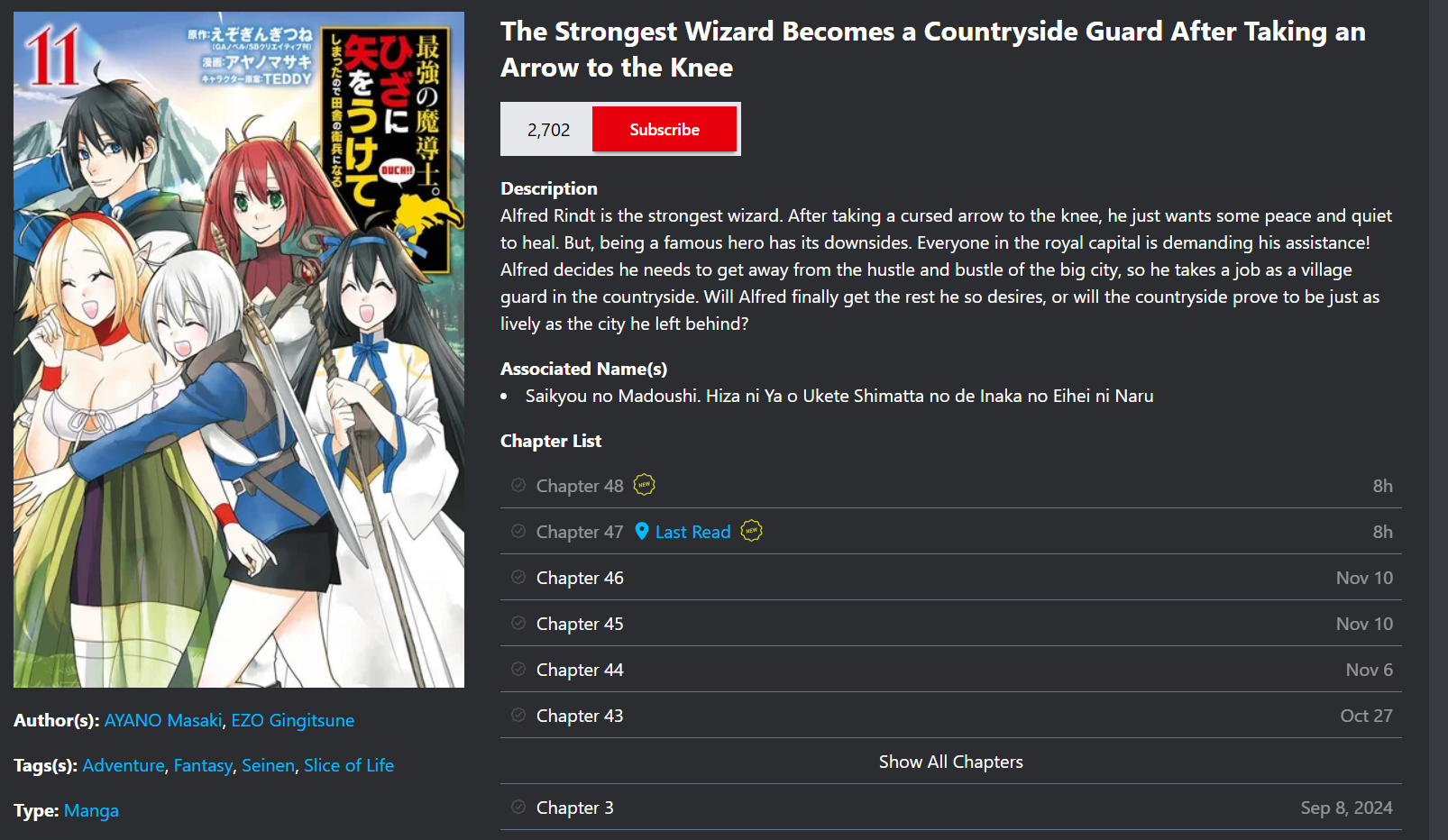Subscribe to this manga

[664, 129]
